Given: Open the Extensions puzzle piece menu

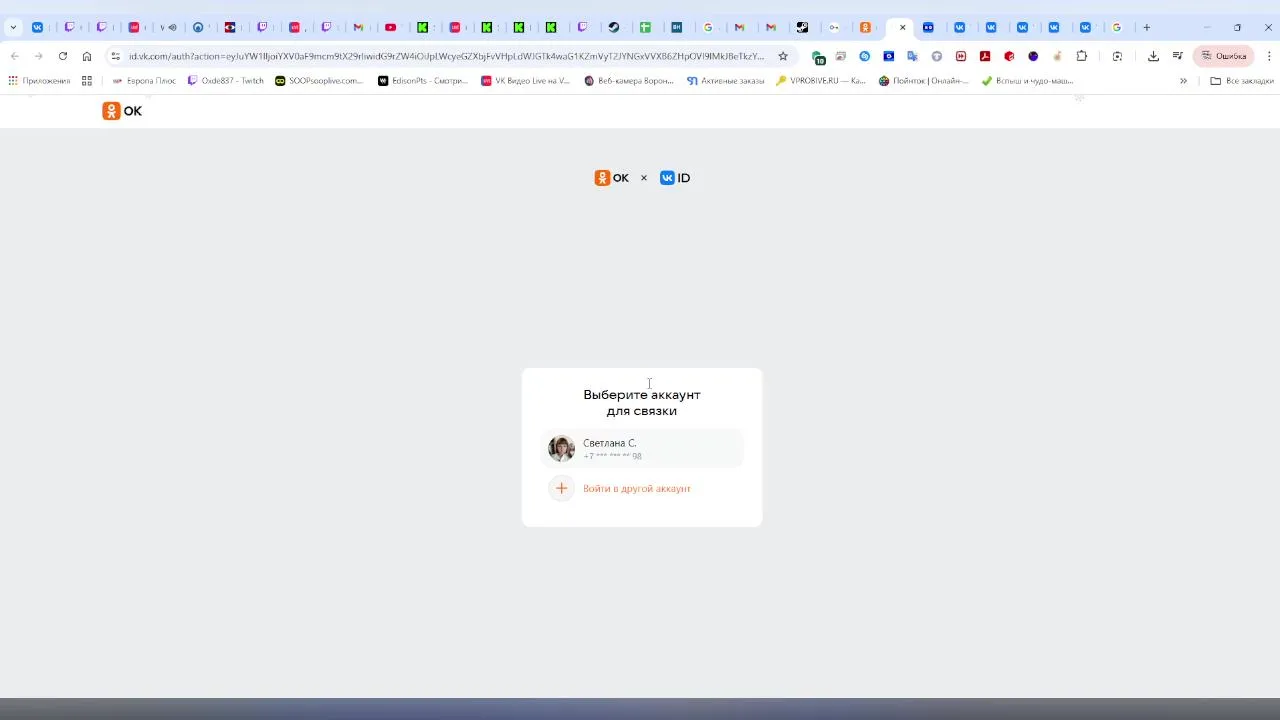Looking at the screenshot, I should point(1082,56).
